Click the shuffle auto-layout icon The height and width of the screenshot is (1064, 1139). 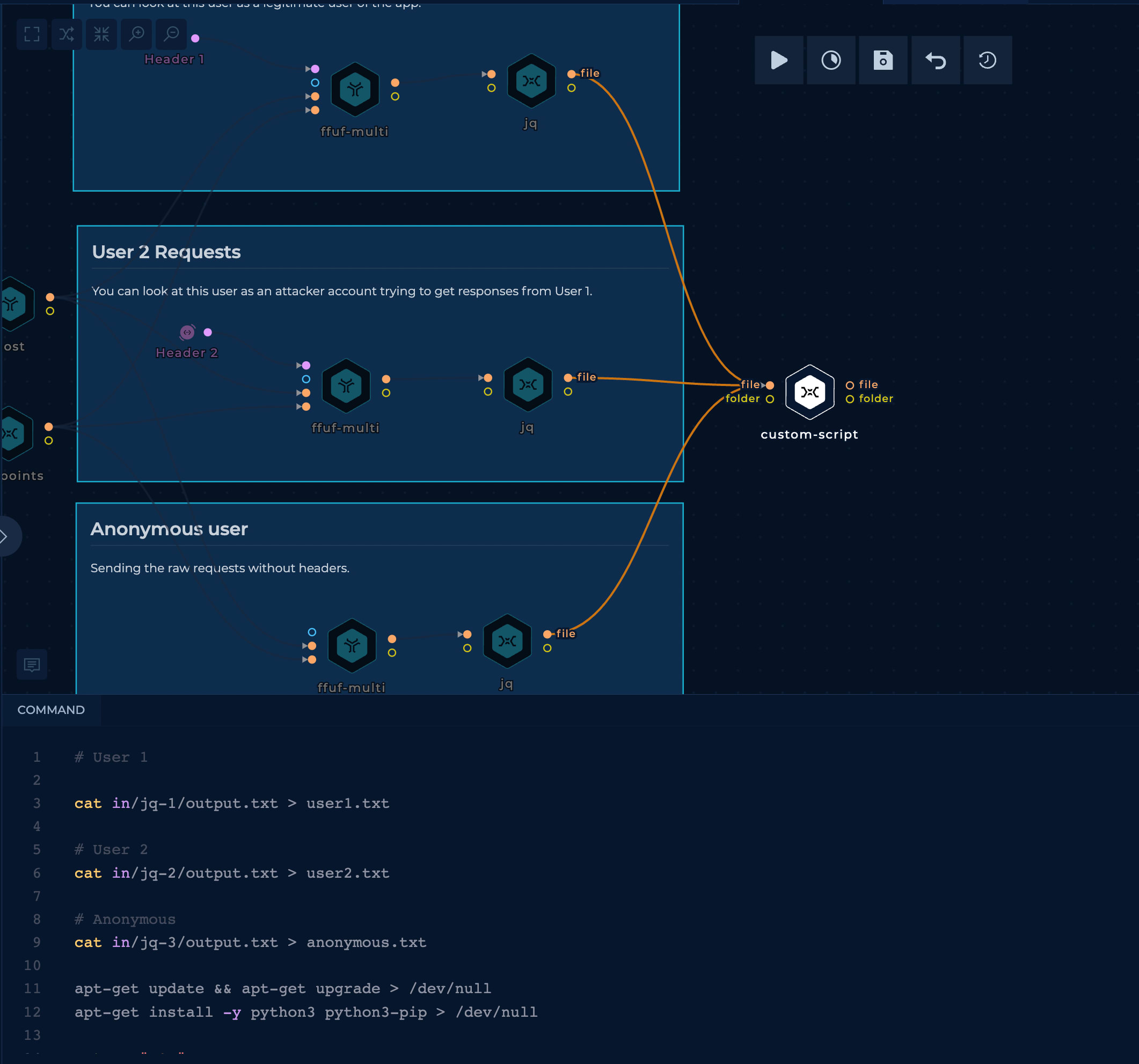(67, 34)
